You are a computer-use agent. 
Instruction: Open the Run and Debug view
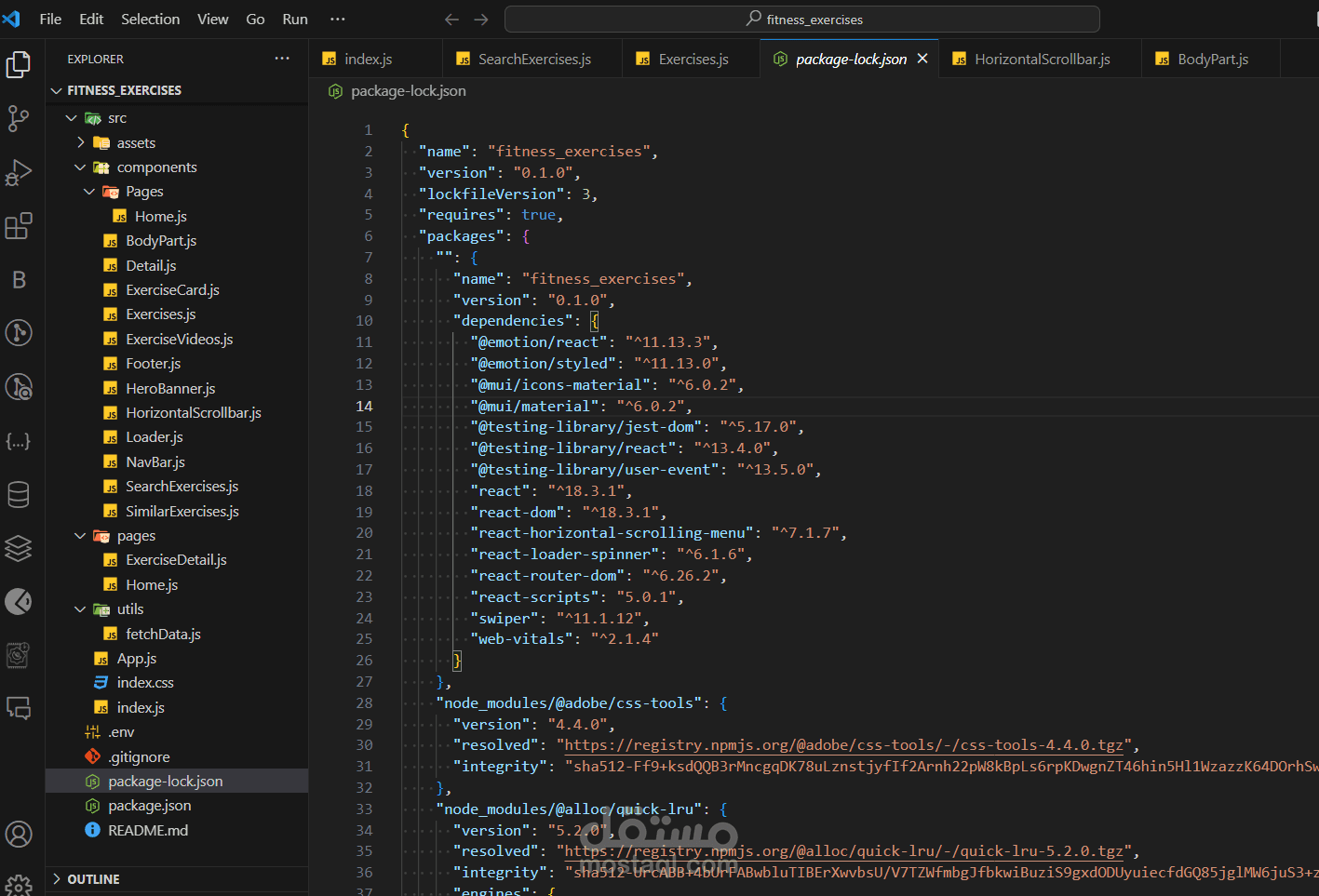[x=19, y=172]
